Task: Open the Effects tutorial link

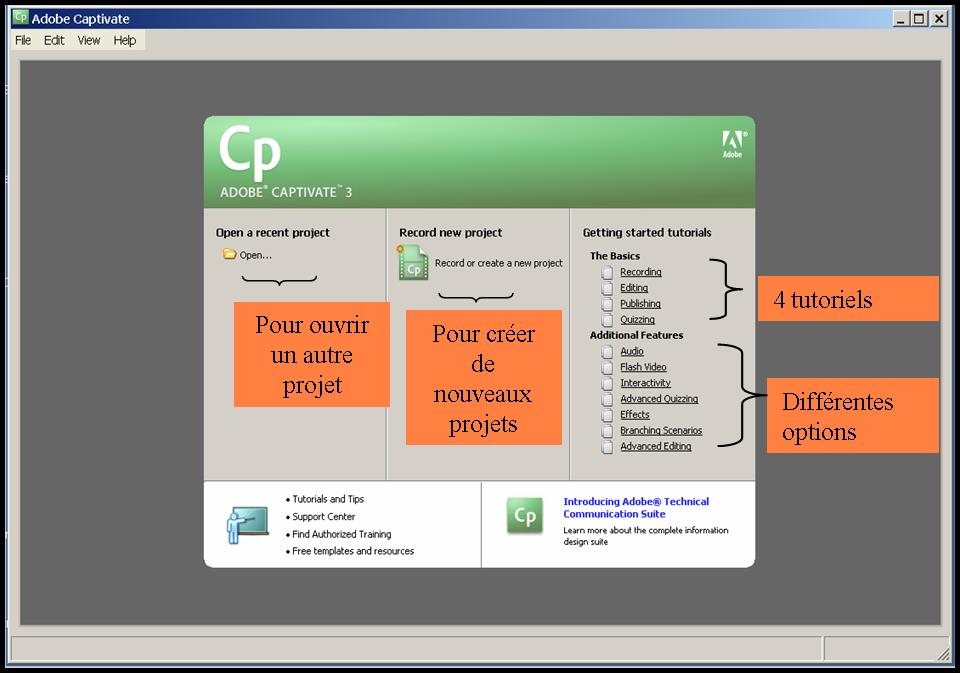Action: coord(635,415)
